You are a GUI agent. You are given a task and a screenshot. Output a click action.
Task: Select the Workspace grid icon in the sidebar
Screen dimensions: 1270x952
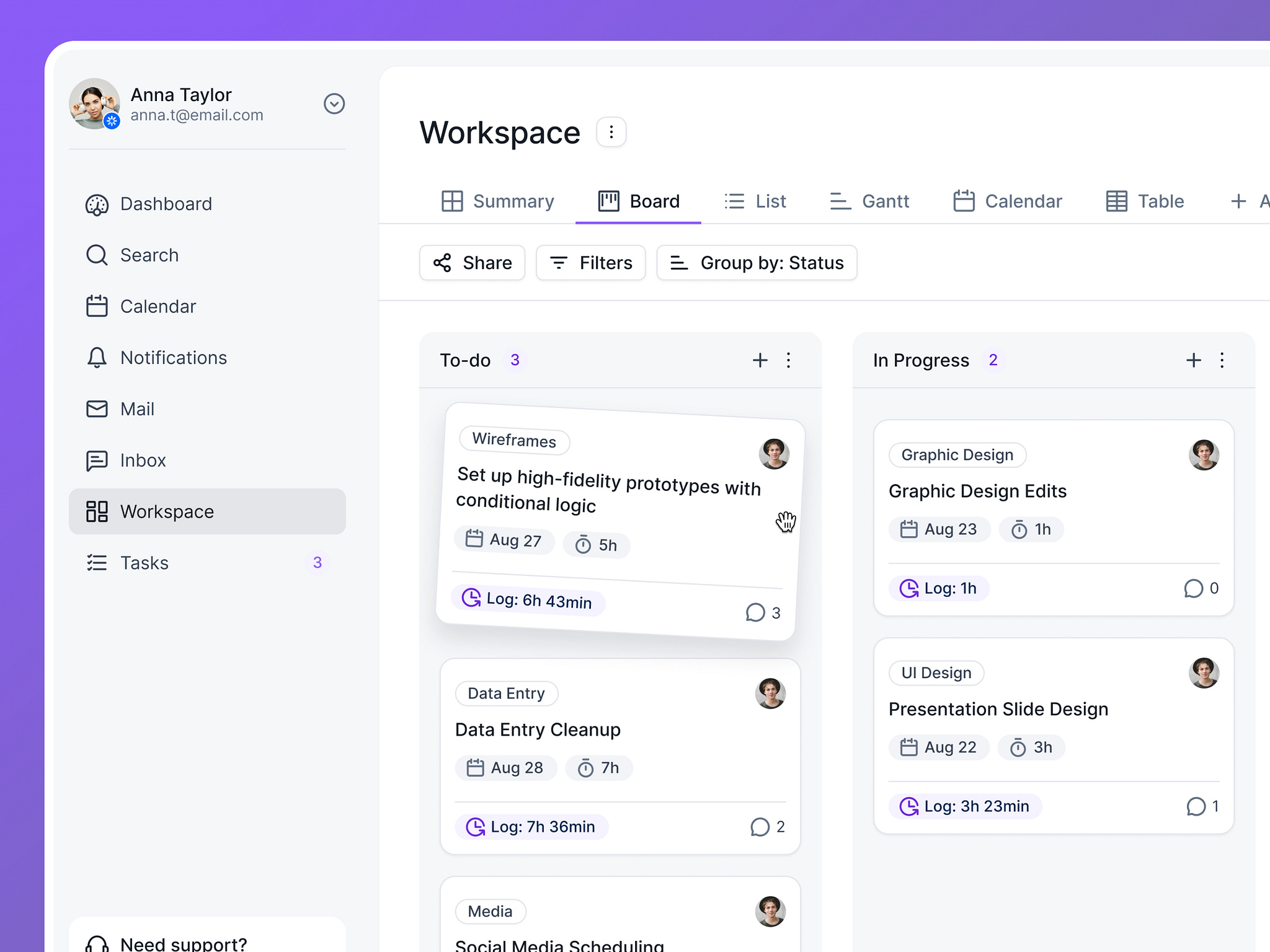[x=97, y=511]
